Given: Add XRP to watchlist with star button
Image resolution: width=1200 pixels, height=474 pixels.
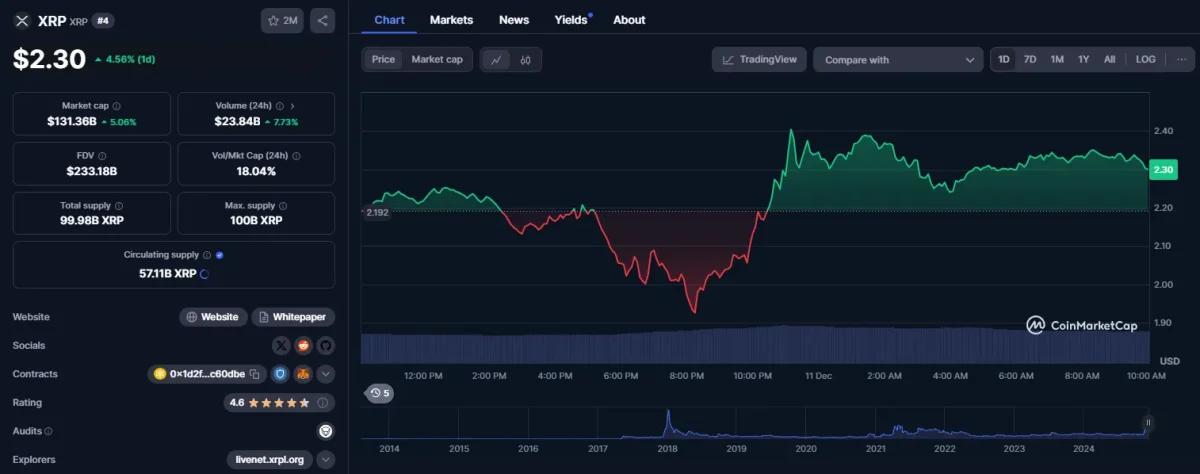Looking at the screenshot, I should (x=282, y=20).
